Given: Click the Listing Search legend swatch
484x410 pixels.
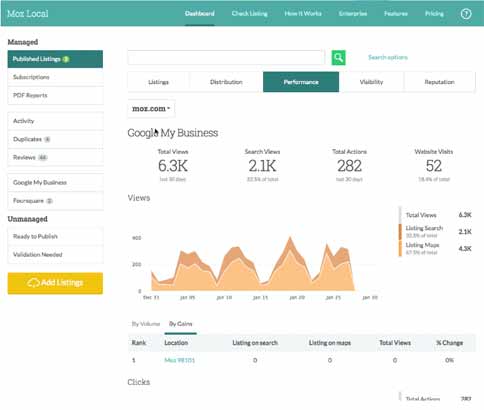Looking at the screenshot, I should [400, 232].
